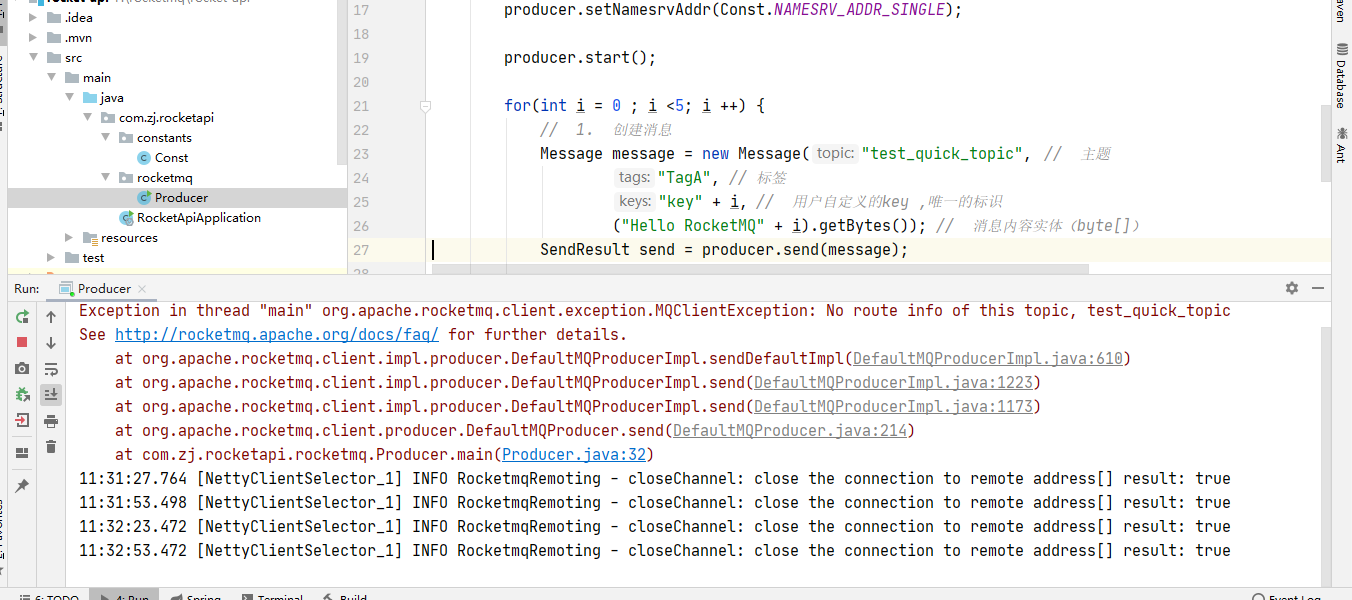Click the project tree vertical scrollbar
Viewport: 1352px width, 600px height.
click(x=343, y=82)
